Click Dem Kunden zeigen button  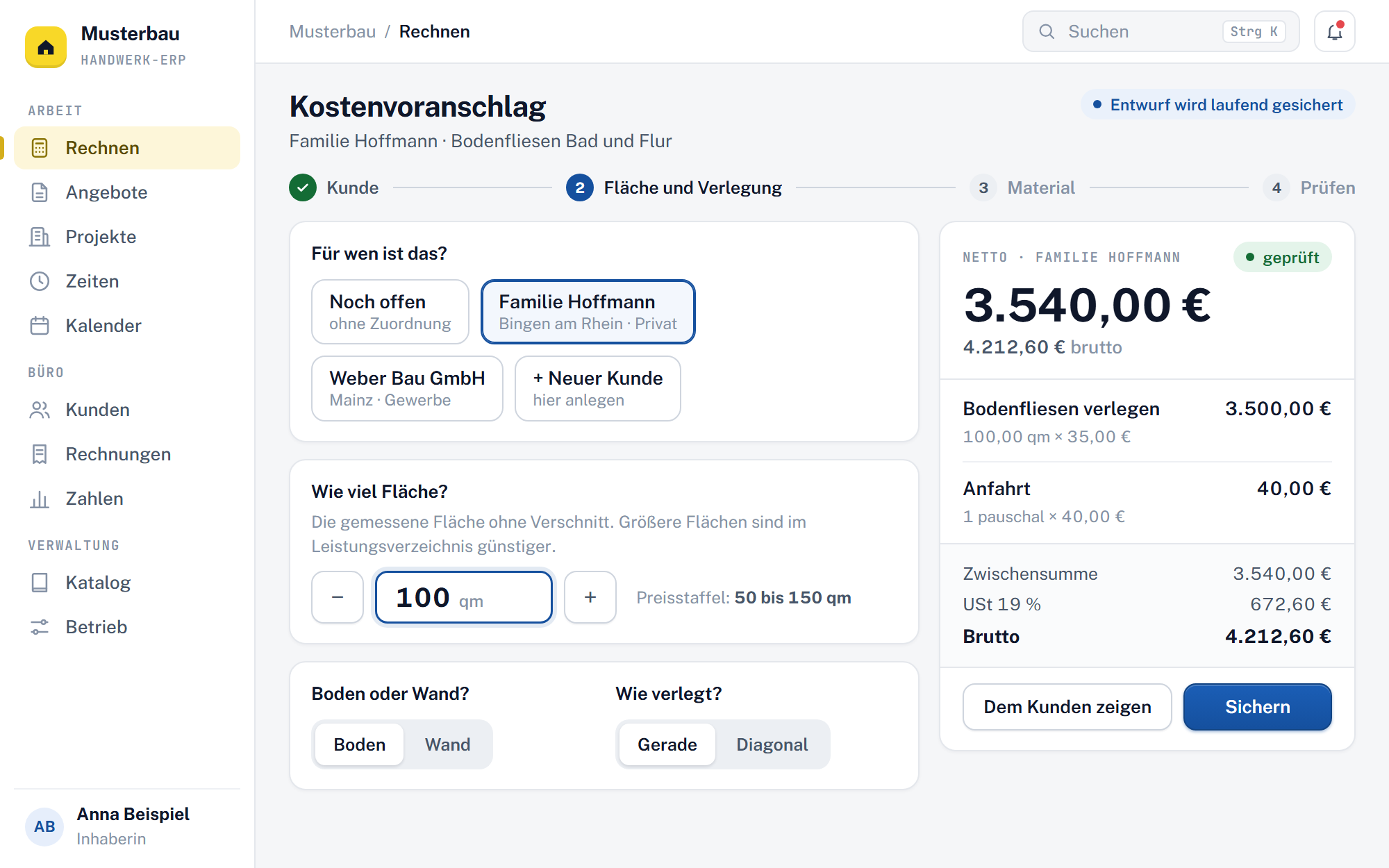point(1067,707)
